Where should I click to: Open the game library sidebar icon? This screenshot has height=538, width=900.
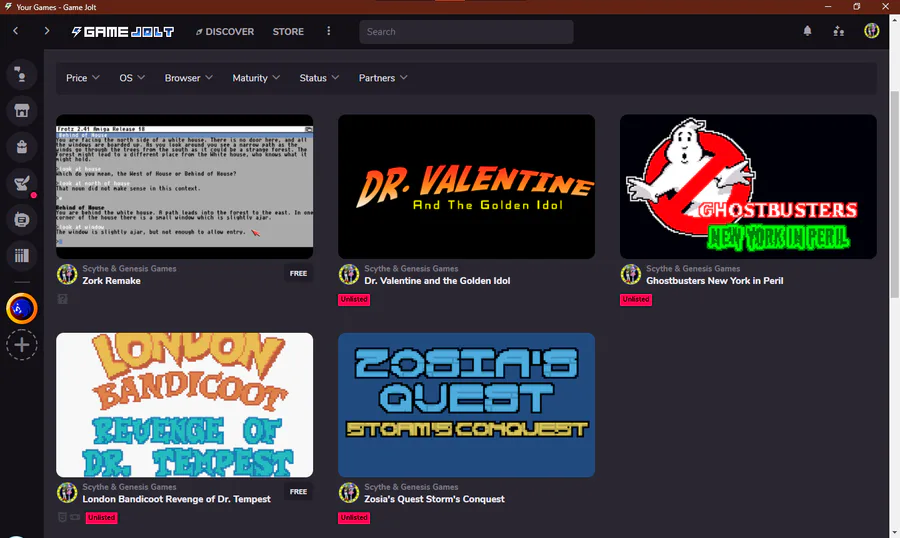pos(22,256)
